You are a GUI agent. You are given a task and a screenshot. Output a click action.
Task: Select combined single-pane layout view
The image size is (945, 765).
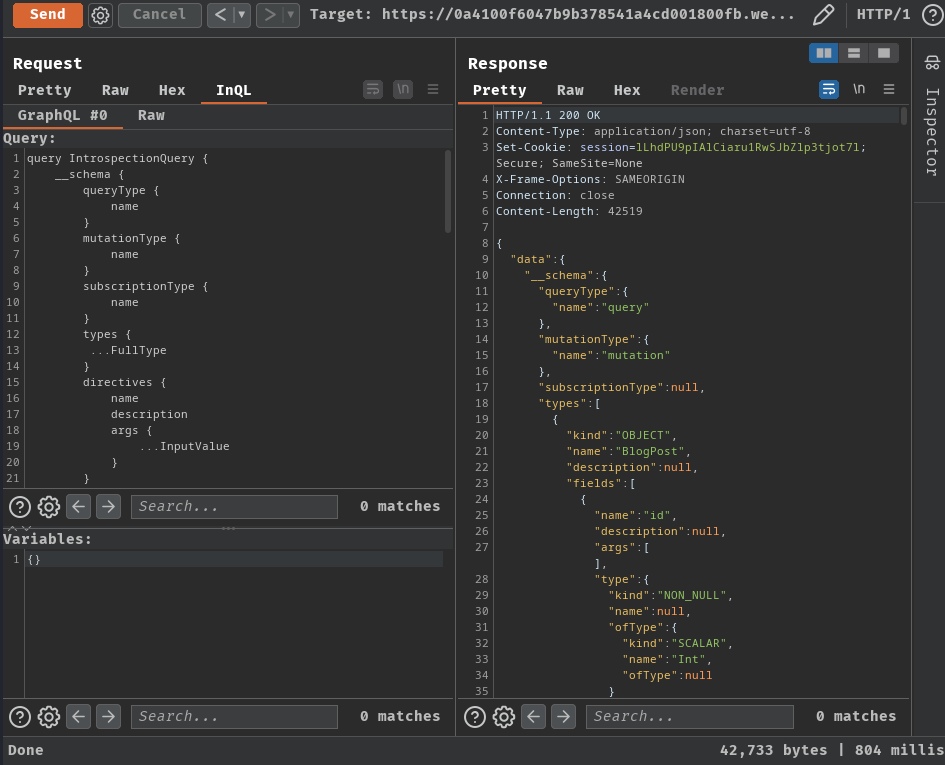[884, 53]
